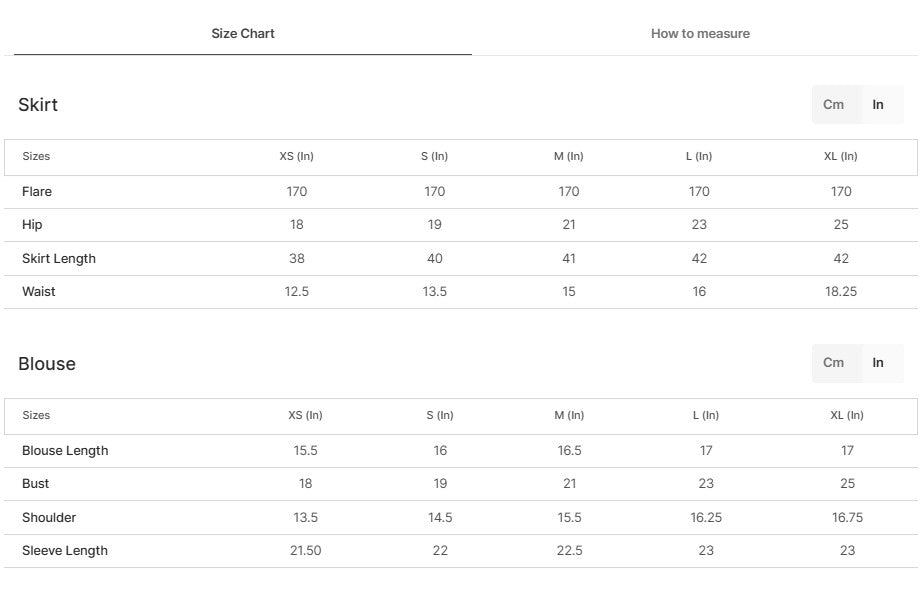Click the Flare row label
Screen dimensions: 923x592
37,192
